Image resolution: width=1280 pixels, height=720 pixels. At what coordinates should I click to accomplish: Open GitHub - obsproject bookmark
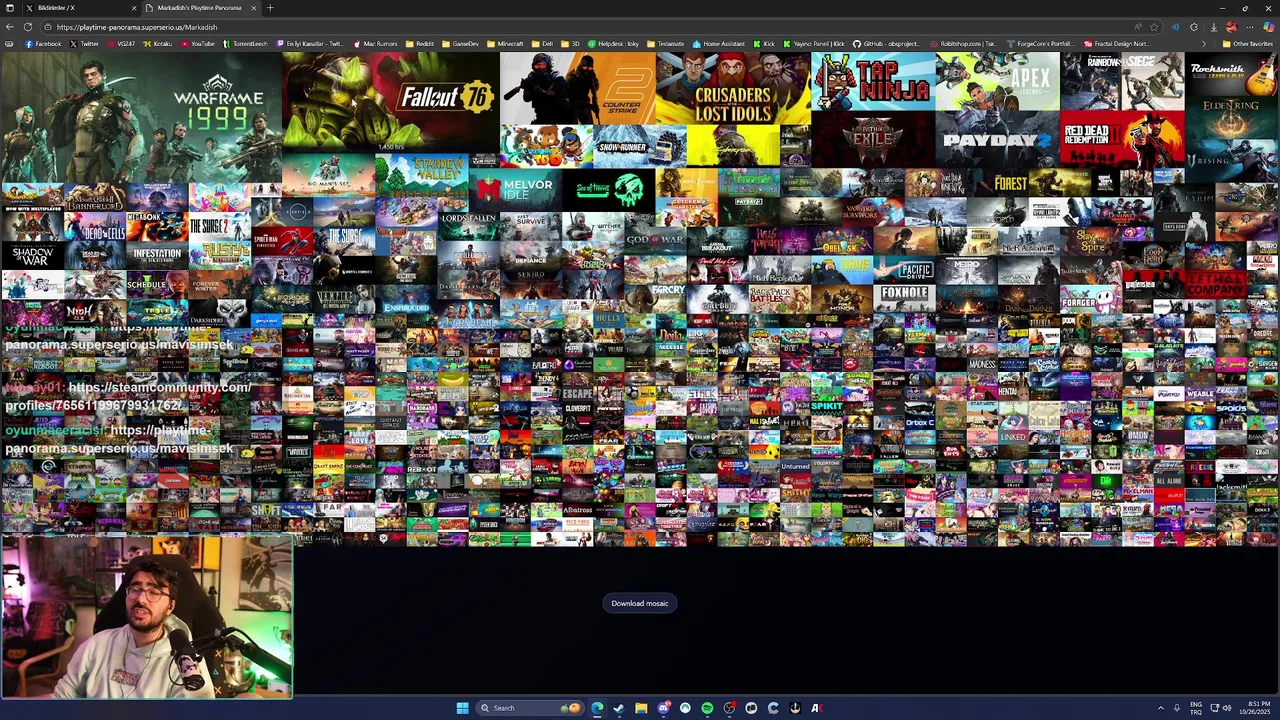(x=886, y=44)
